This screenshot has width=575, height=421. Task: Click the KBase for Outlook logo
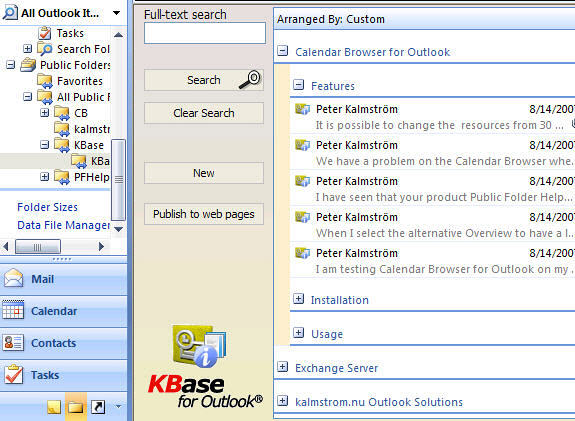(x=205, y=366)
